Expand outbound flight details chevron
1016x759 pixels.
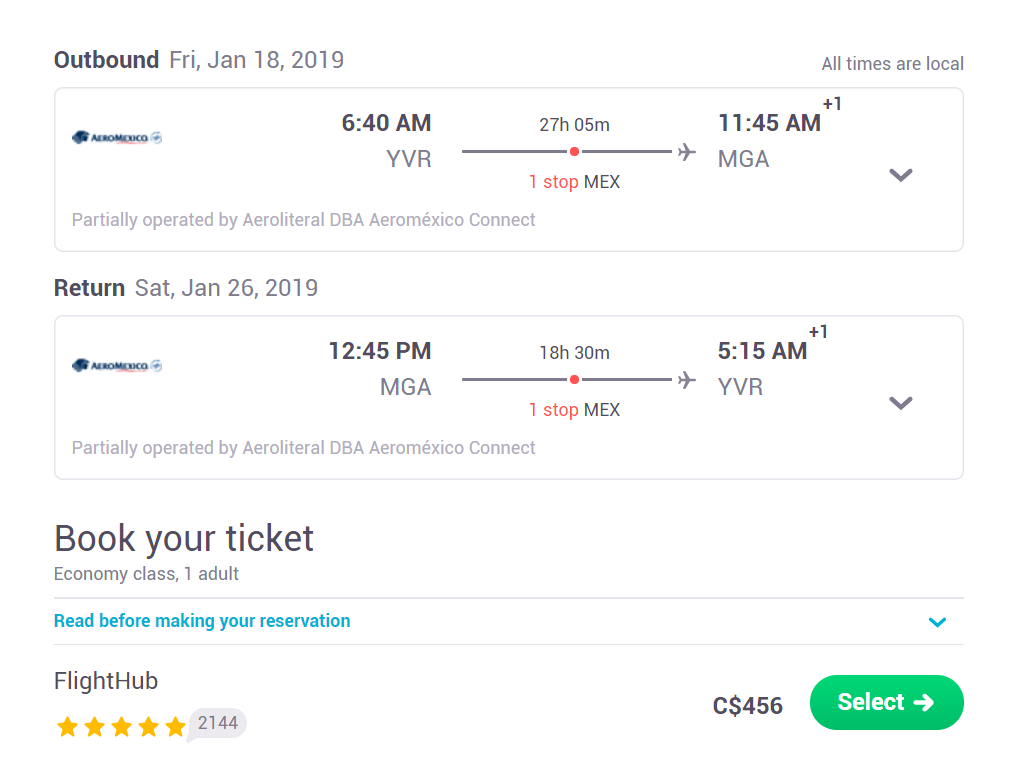click(x=901, y=175)
